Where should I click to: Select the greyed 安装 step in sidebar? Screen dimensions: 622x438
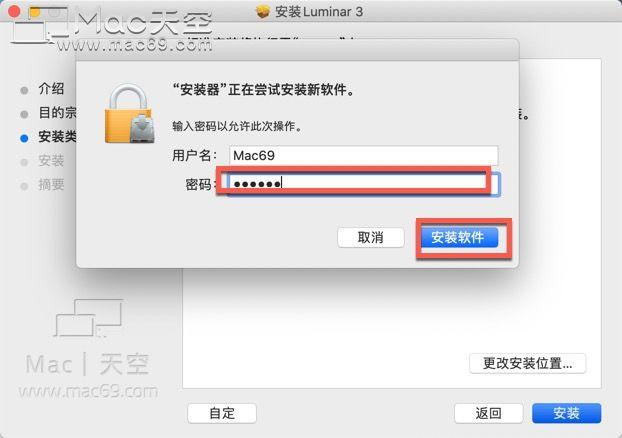[51, 161]
